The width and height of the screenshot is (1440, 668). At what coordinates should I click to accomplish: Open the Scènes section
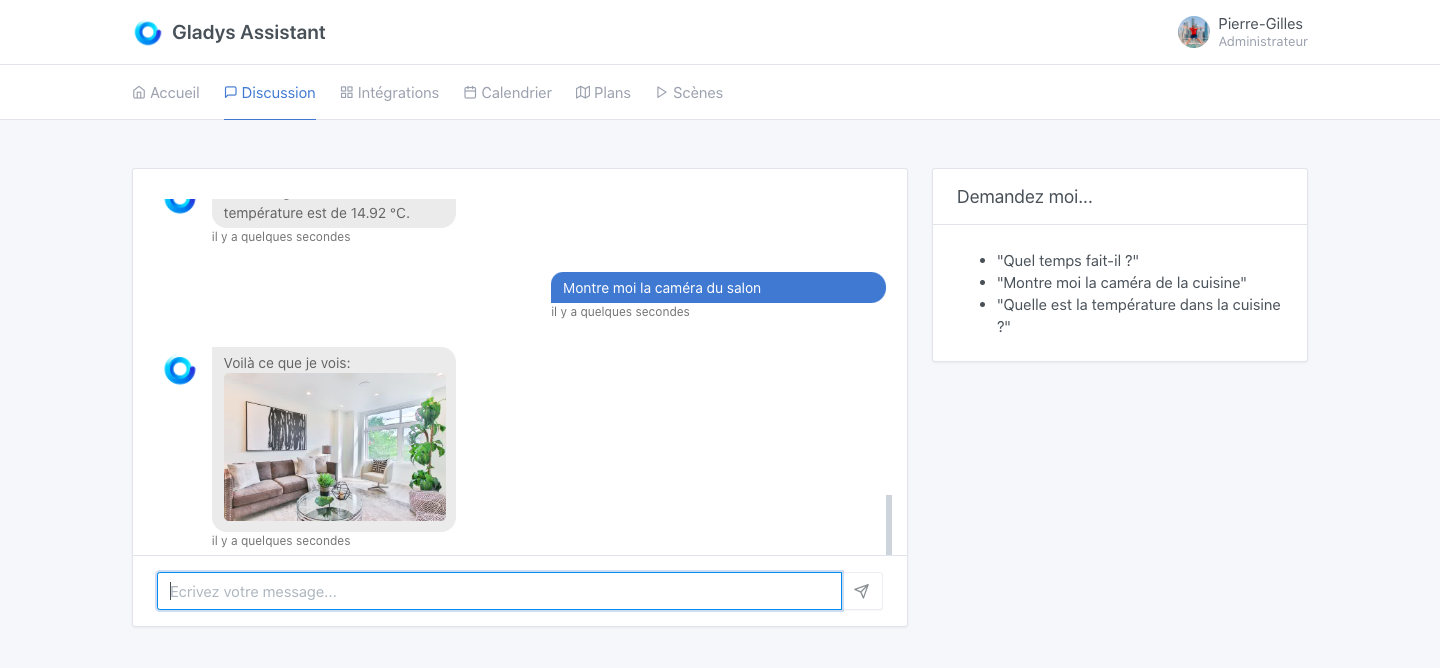[x=697, y=92]
